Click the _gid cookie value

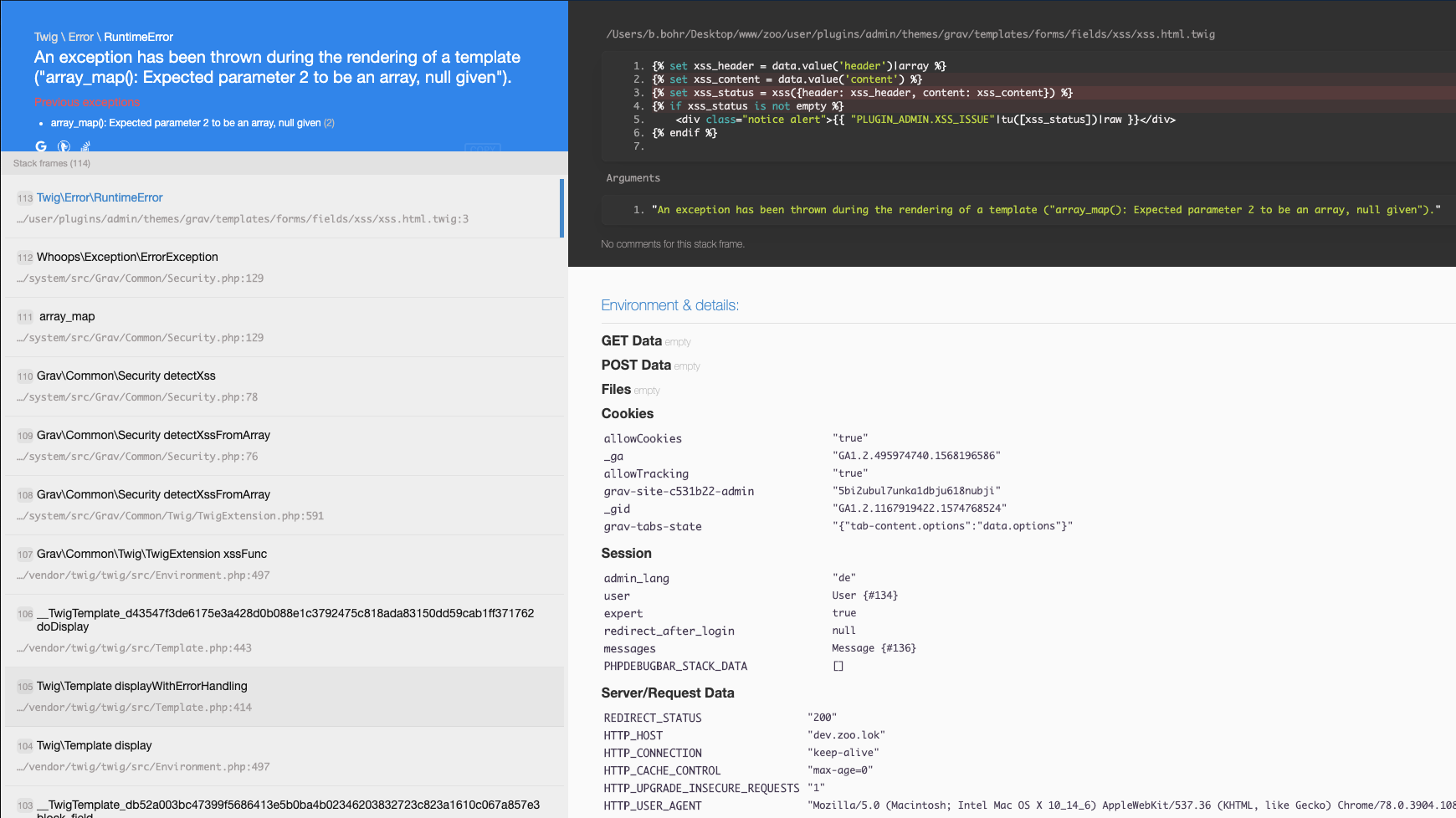coord(919,509)
